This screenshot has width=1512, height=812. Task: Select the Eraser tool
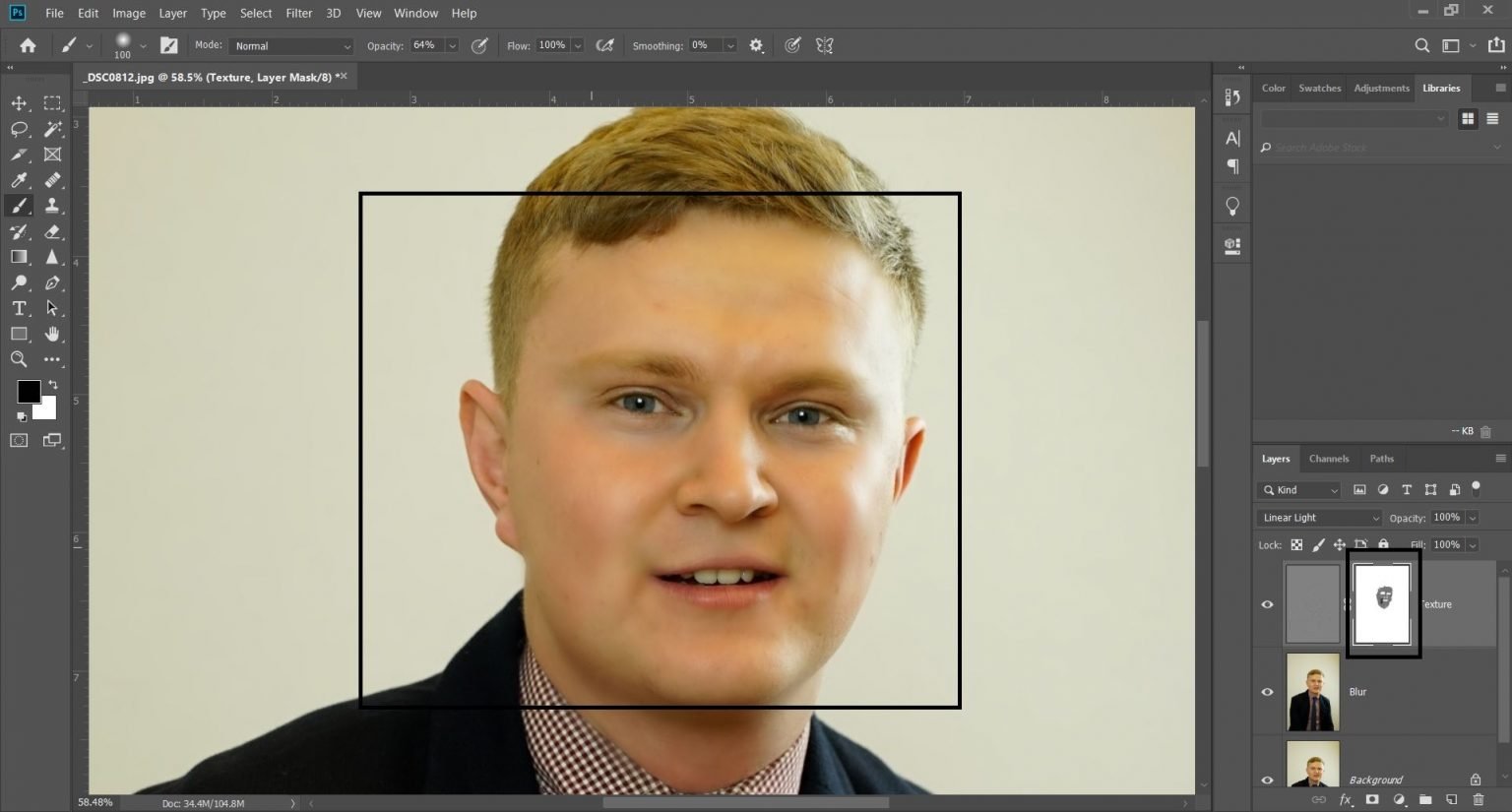click(x=51, y=231)
